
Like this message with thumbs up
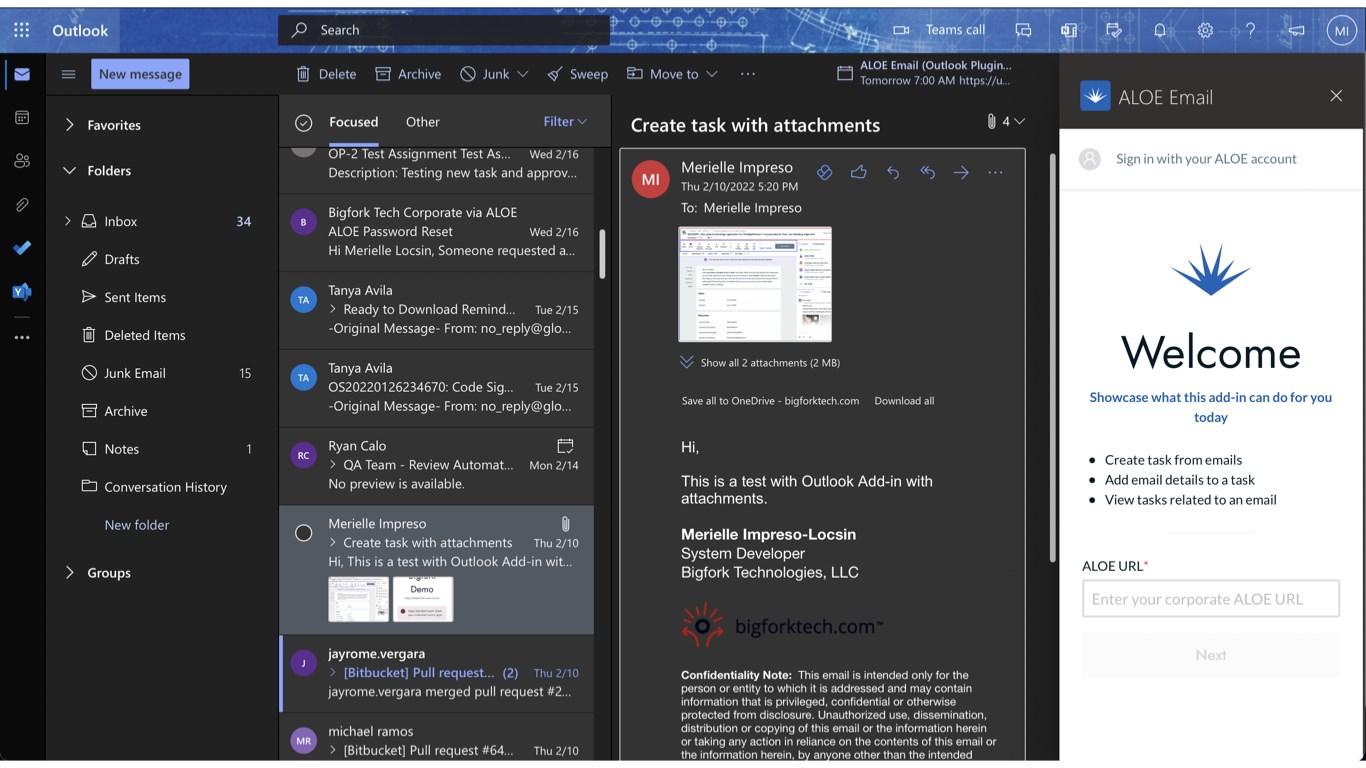coord(859,172)
